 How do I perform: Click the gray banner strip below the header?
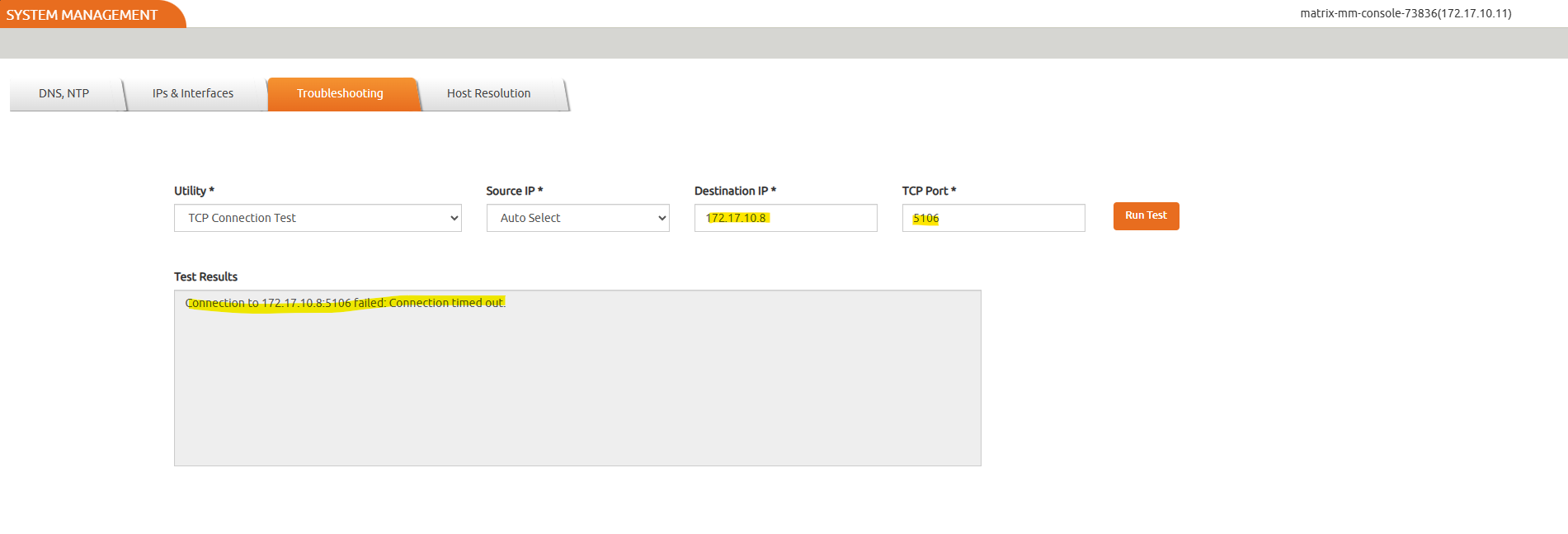(x=784, y=43)
